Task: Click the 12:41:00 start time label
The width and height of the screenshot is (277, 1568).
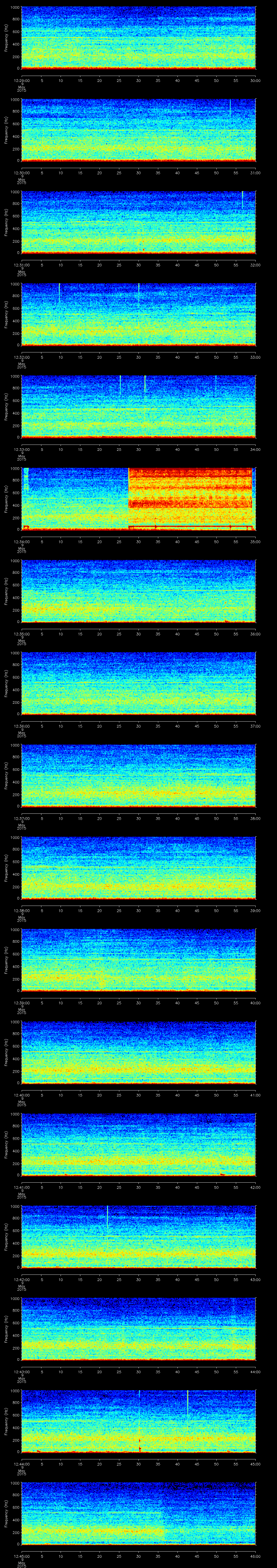Action: tap(21, 1187)
